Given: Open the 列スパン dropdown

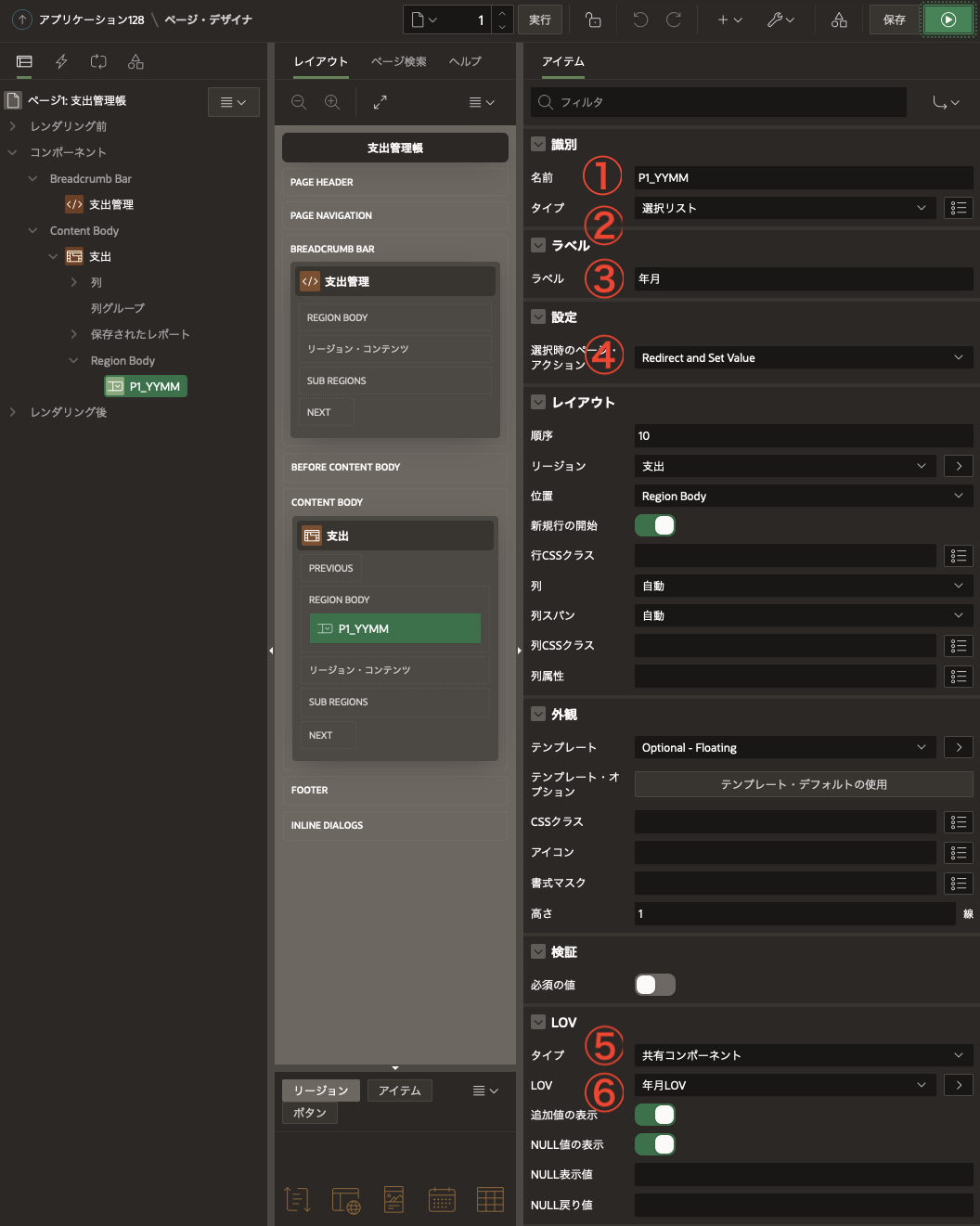Looking at the screenshot, I should 804,615.
